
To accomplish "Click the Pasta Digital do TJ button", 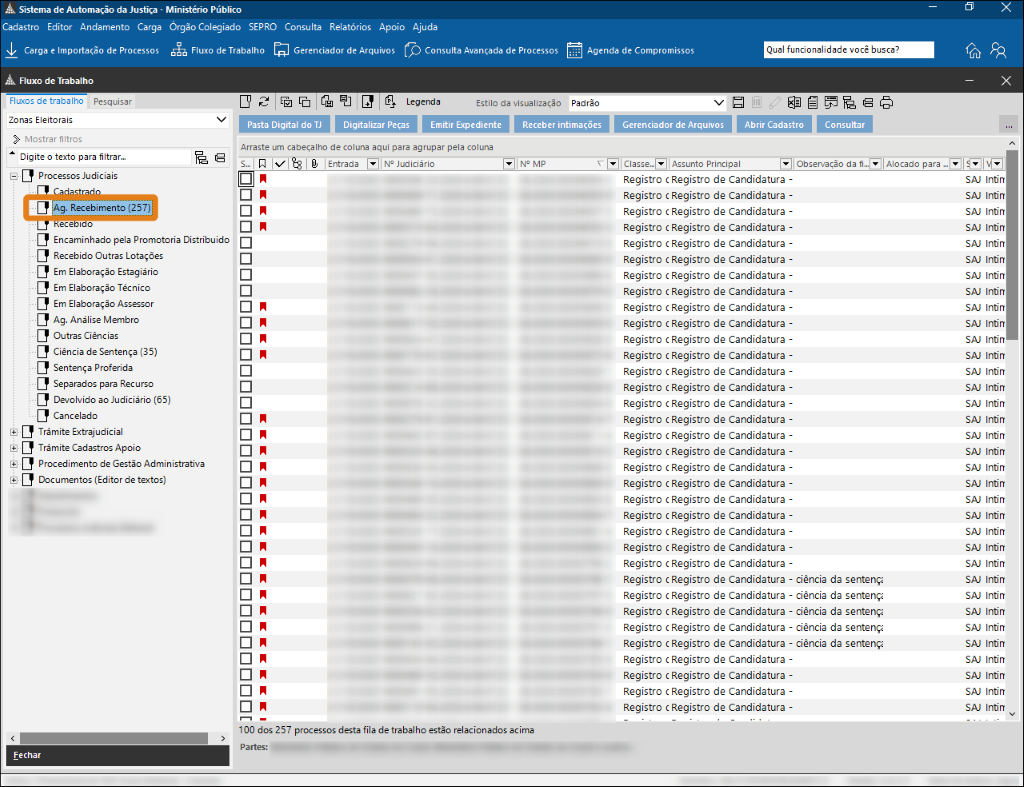I will point(284,125).
